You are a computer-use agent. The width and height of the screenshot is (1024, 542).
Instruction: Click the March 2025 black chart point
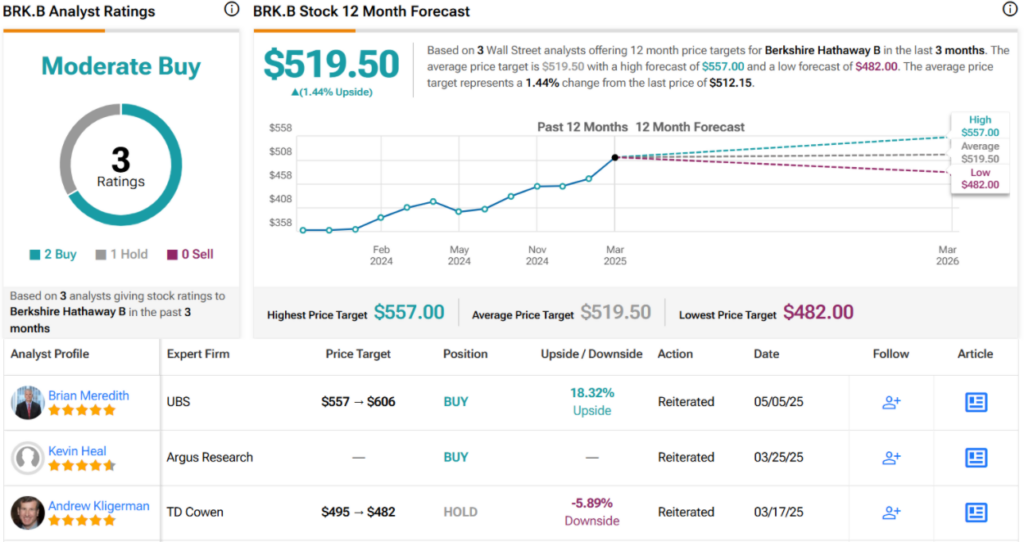[615, 157]
